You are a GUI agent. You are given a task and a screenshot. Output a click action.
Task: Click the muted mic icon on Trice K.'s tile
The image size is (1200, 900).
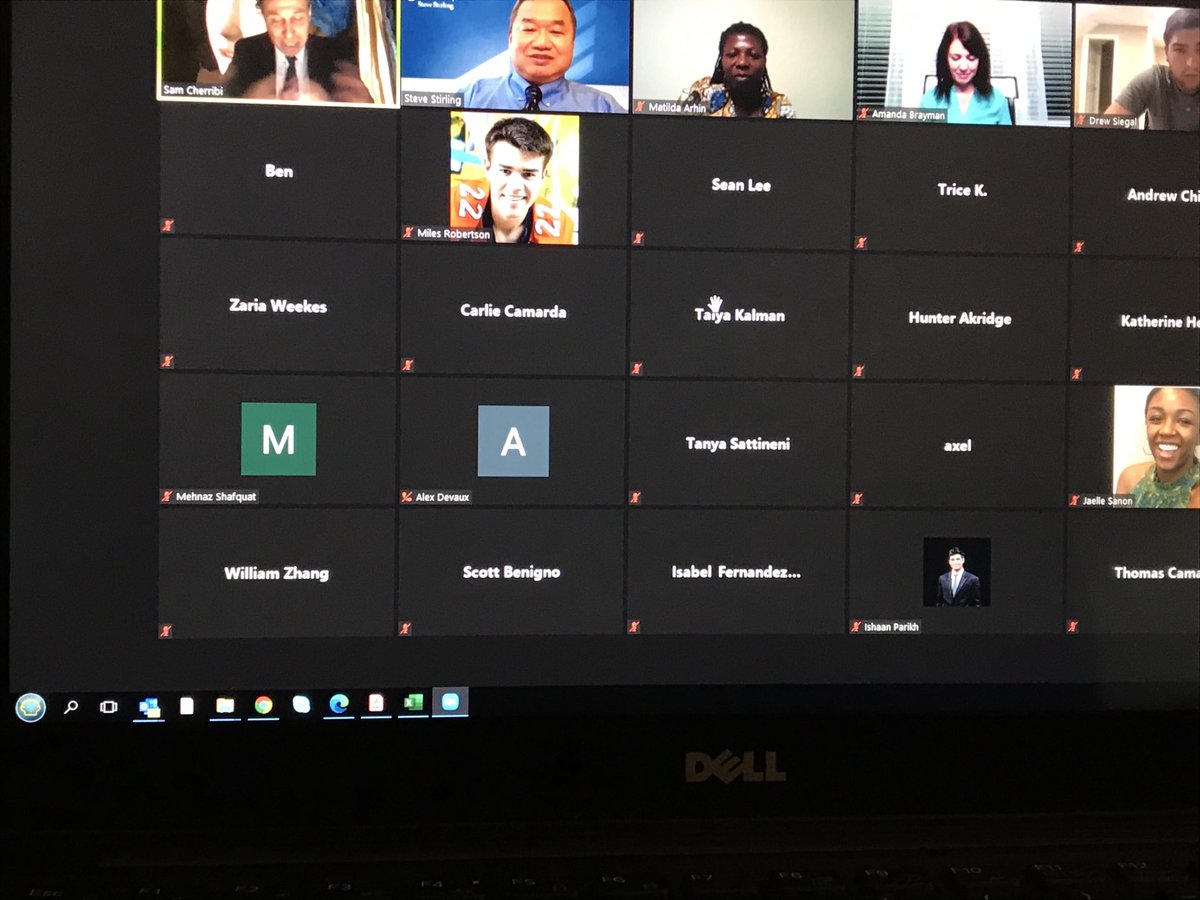[x=860, y=242]
